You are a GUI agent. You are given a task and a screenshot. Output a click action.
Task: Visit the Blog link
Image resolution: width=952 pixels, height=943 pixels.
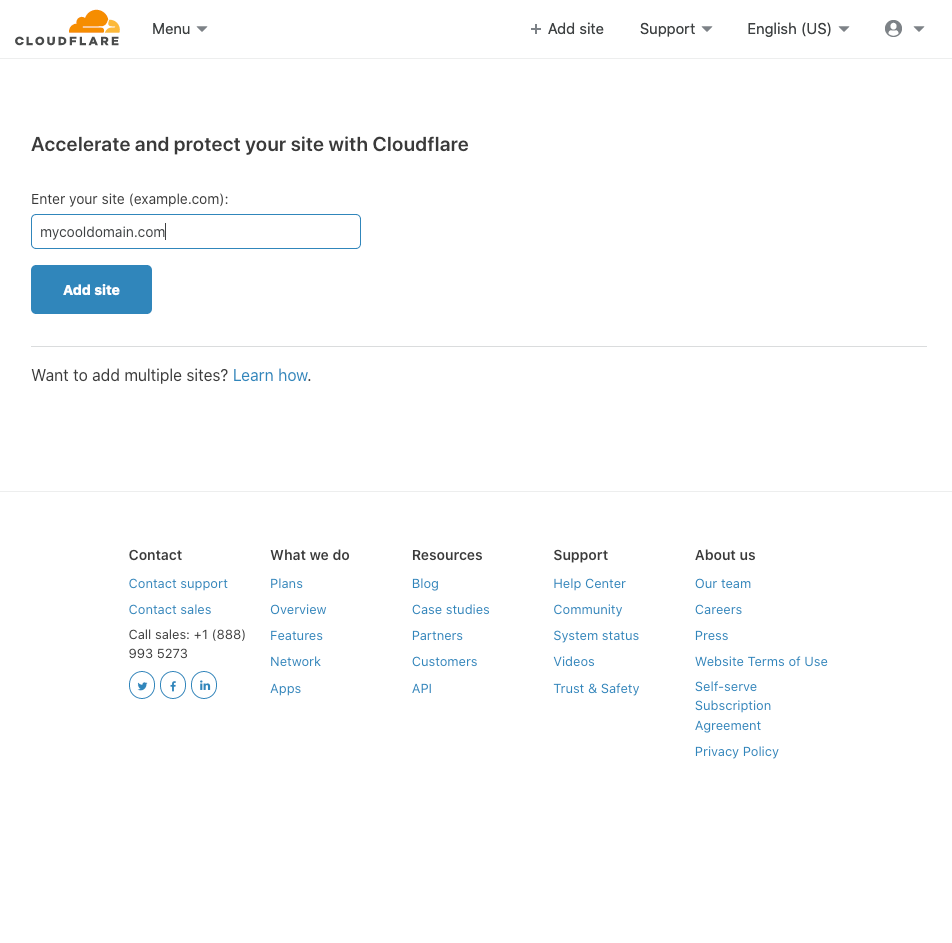pos(425,584)
